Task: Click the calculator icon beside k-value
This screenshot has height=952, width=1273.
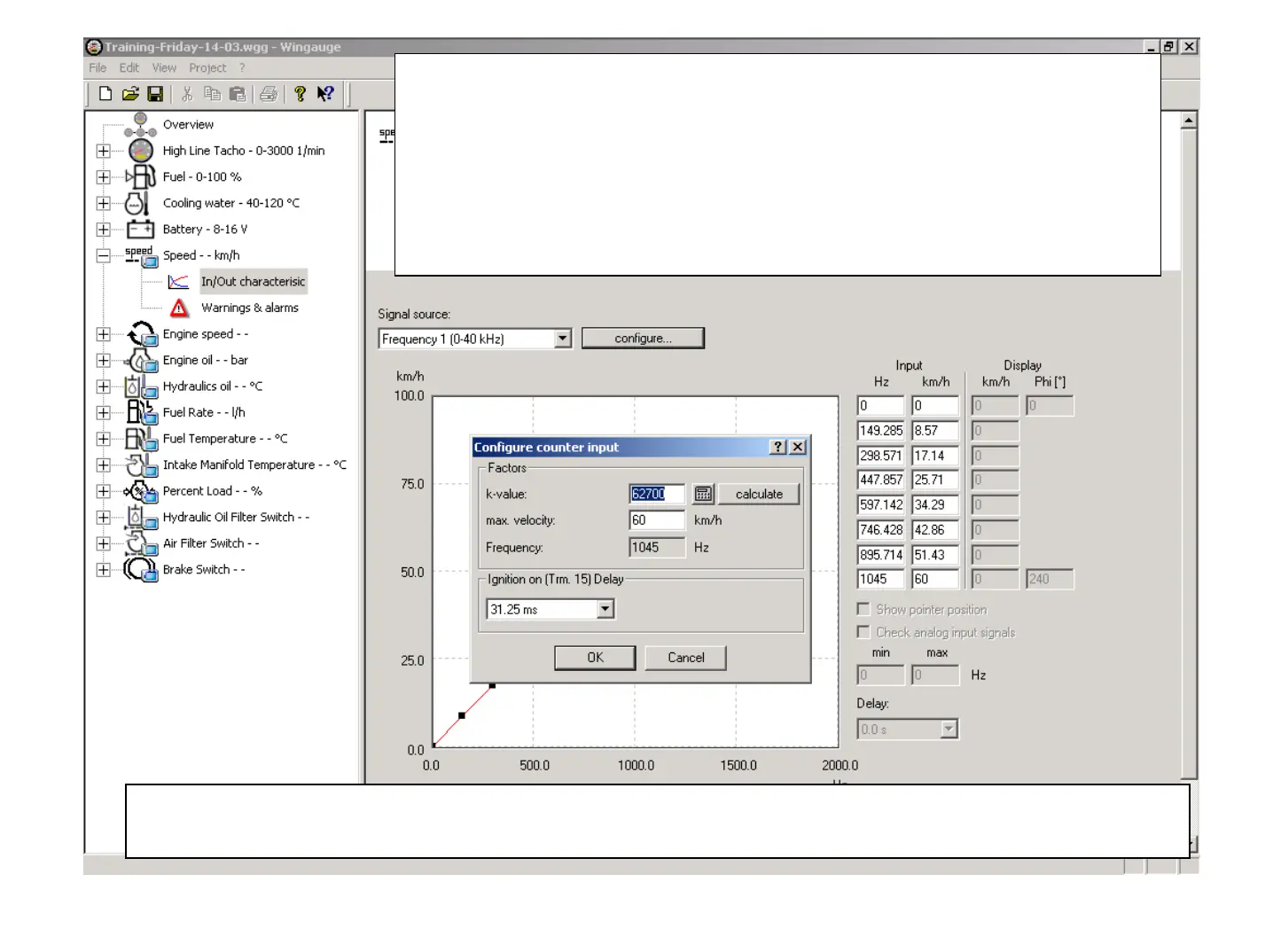Action: coord(703,495)
